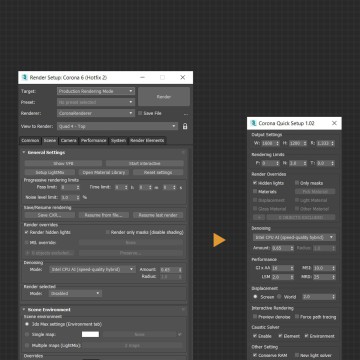Switch to the Performance tab
This screenshot has width=360, height=360.
pyautogui.click(x=94, y=140)
